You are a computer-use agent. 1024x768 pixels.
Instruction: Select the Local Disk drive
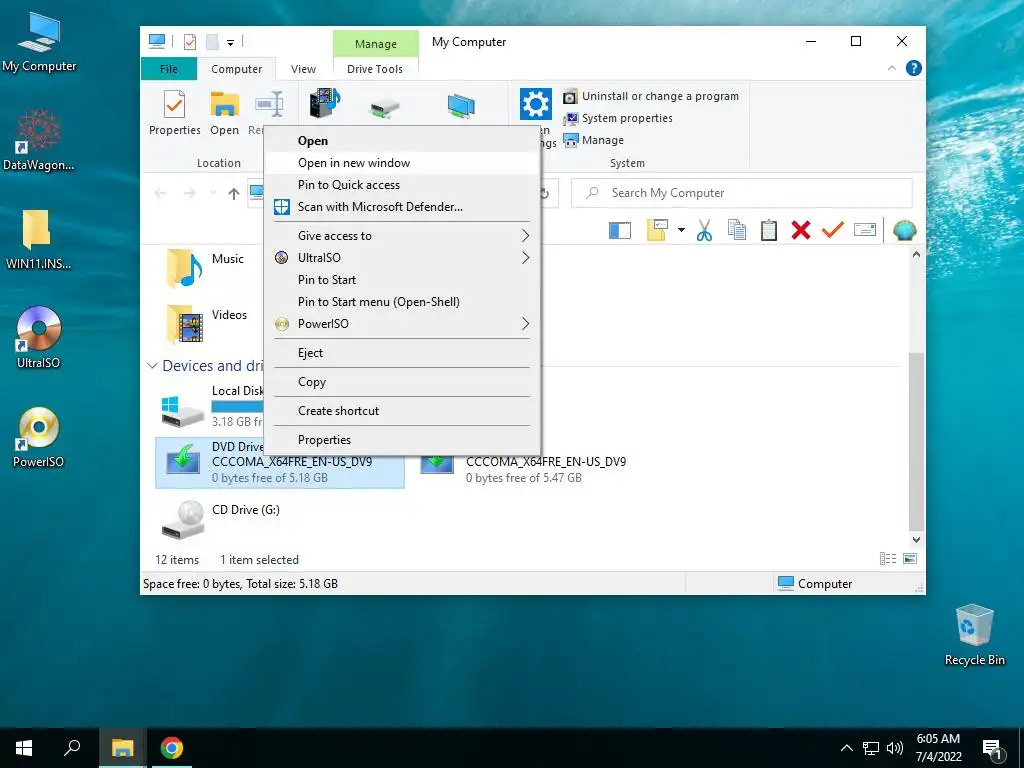click(210, 408)
